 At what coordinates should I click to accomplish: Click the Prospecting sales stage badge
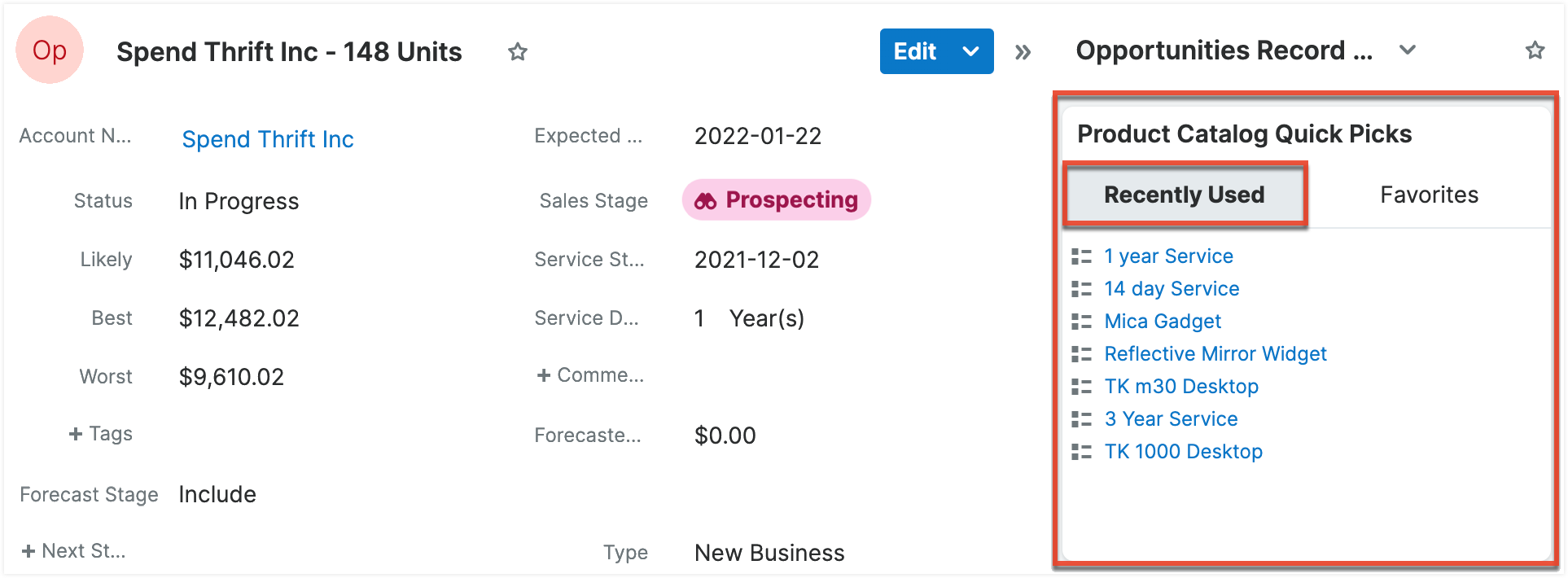(x=777, y=200)
